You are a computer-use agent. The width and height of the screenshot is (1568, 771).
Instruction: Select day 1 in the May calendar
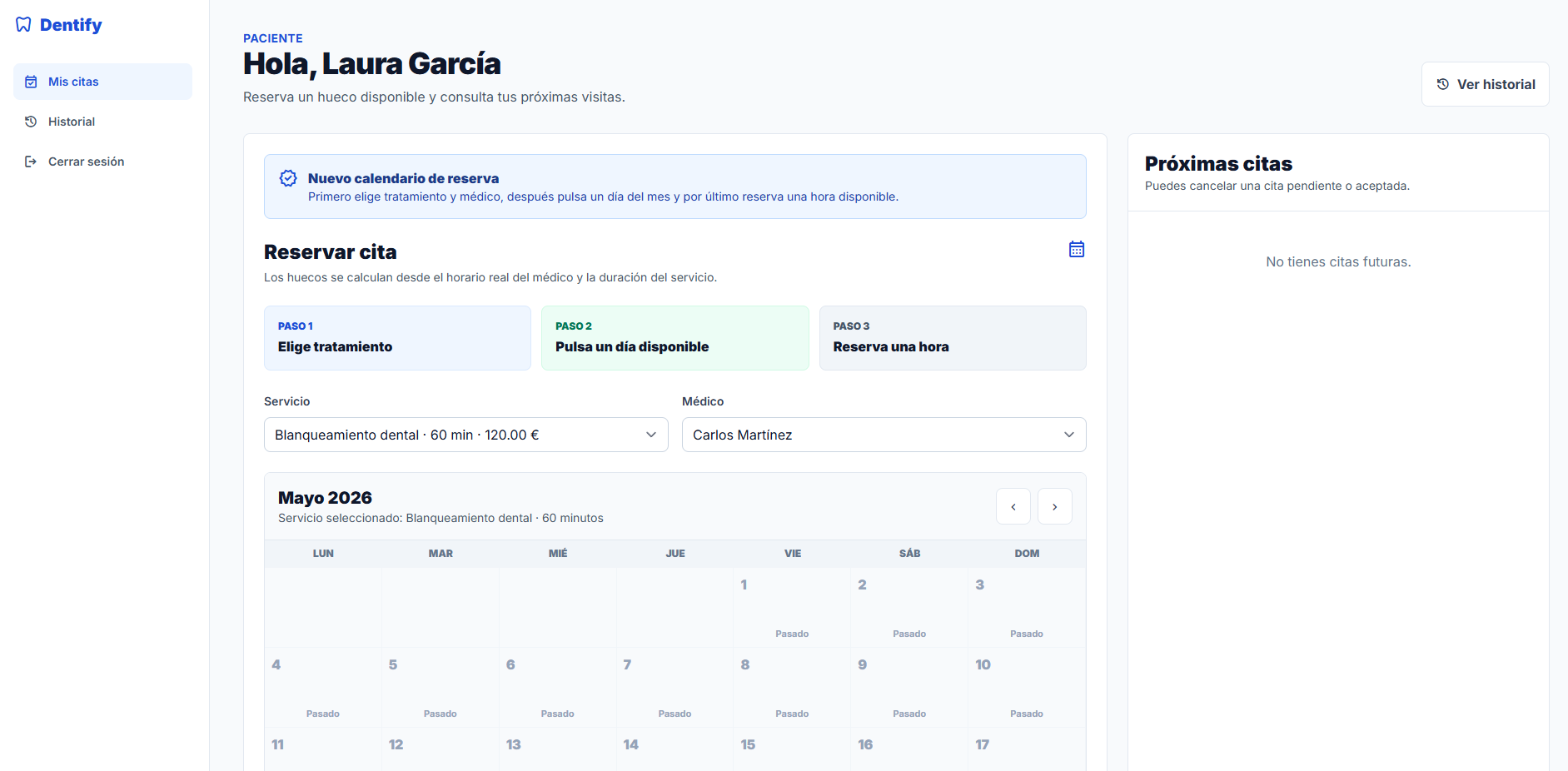792,608
